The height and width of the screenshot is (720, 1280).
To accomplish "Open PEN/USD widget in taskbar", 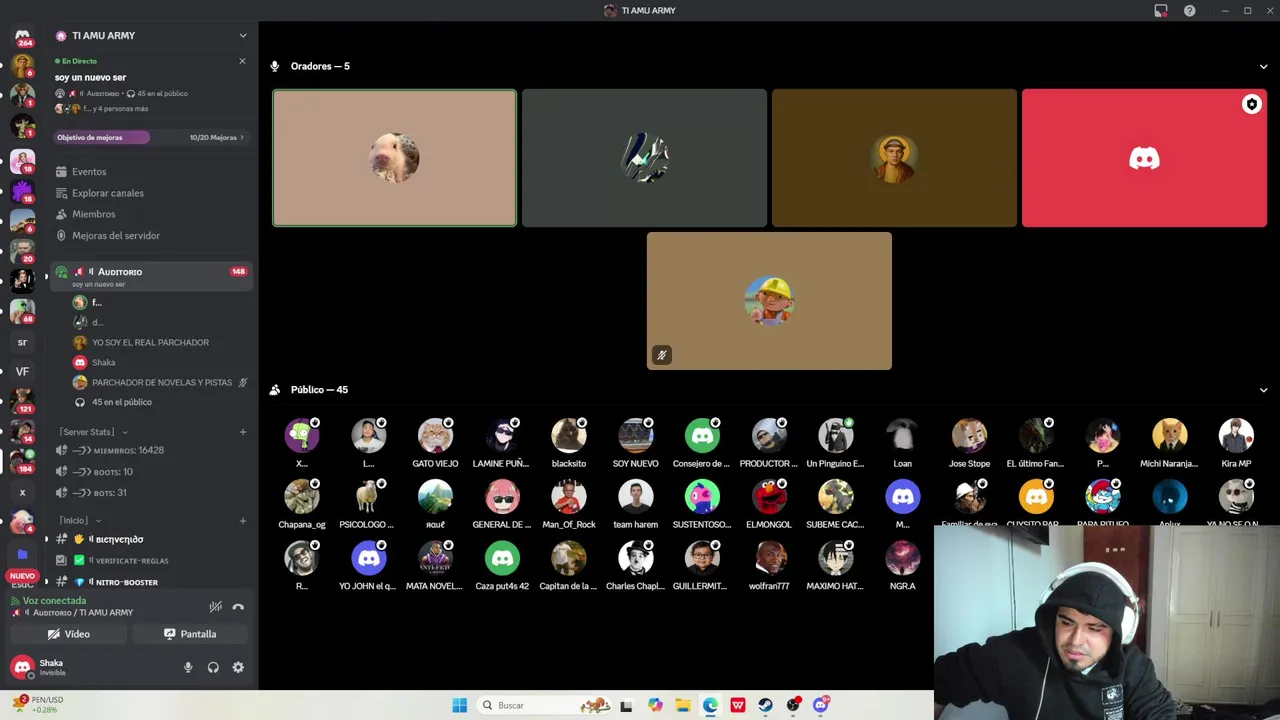I will click(38, 704).
